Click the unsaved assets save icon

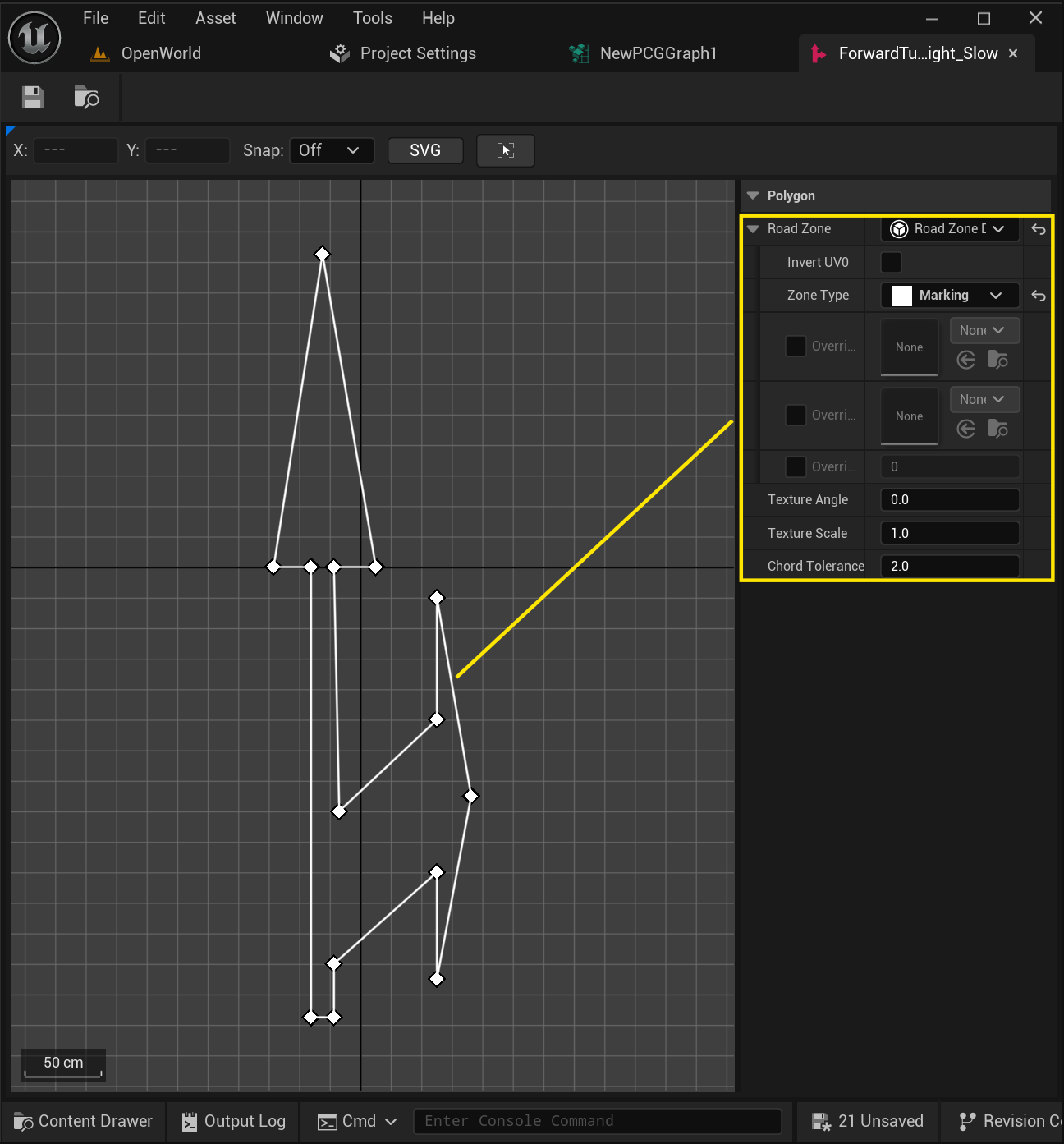pyautogui.click(x=821, y=1122)
